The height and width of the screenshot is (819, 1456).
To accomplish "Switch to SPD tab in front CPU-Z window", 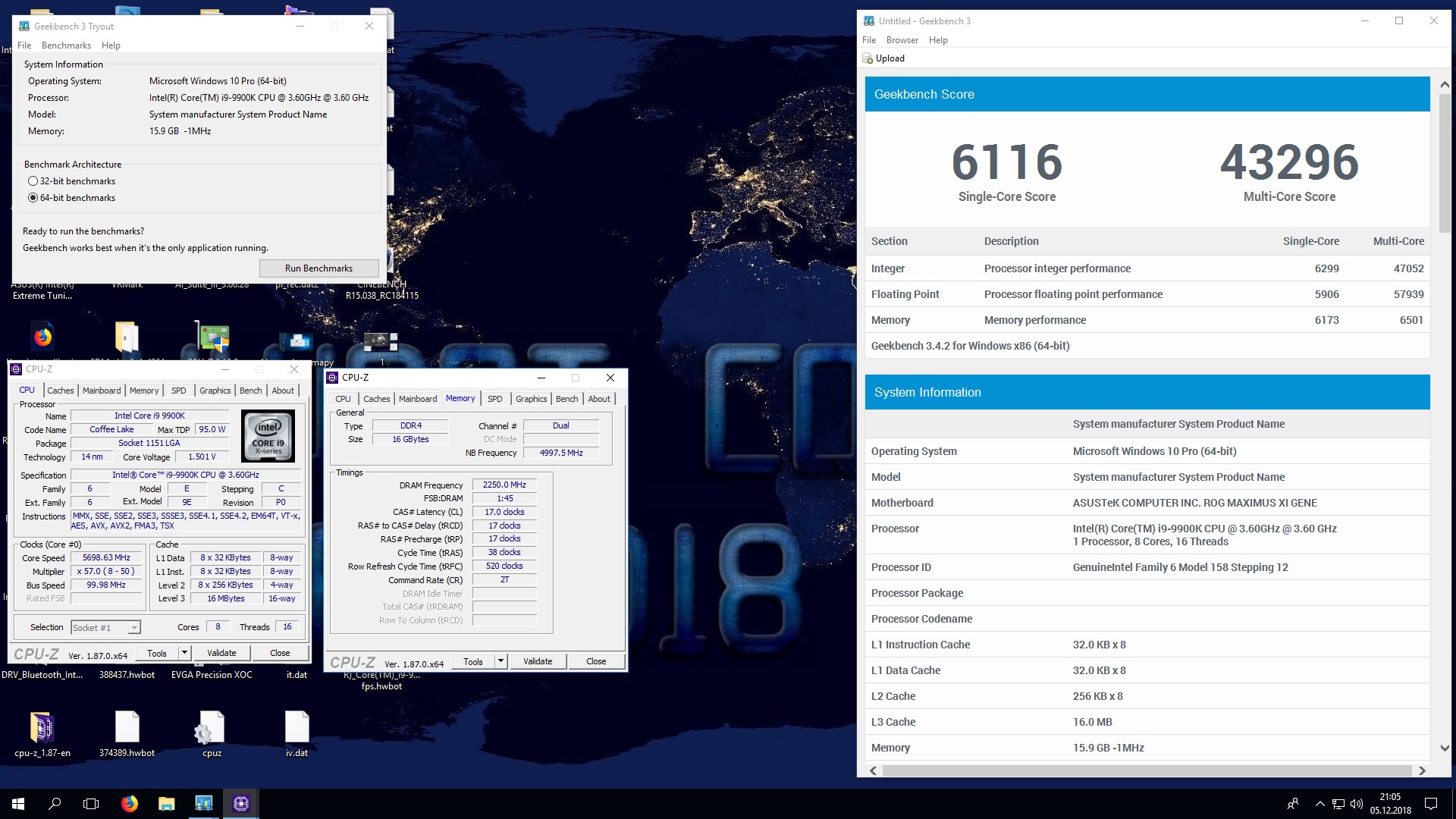I will (x=495, y=399).
